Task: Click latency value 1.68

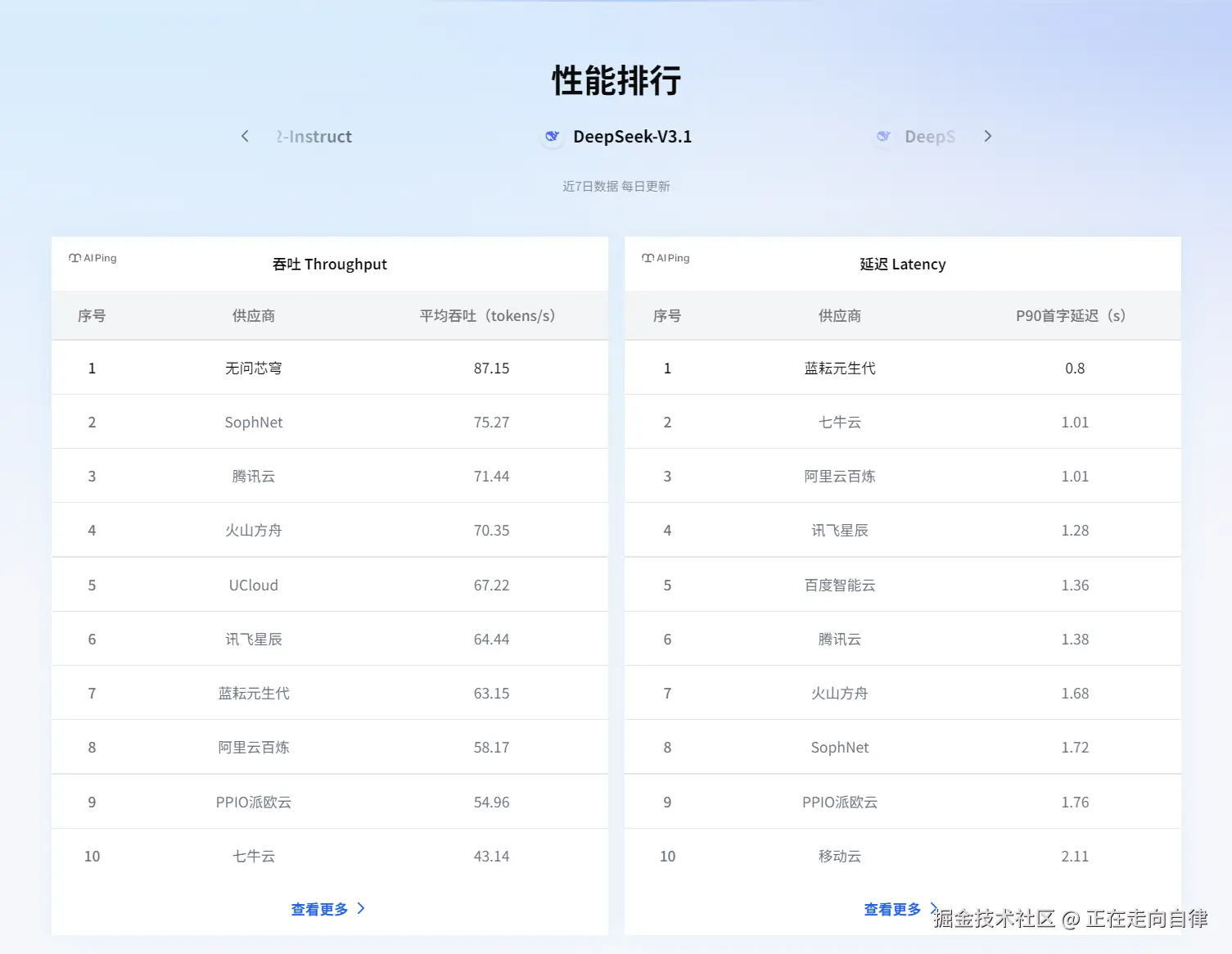Action: click(x=1075, y=694)
